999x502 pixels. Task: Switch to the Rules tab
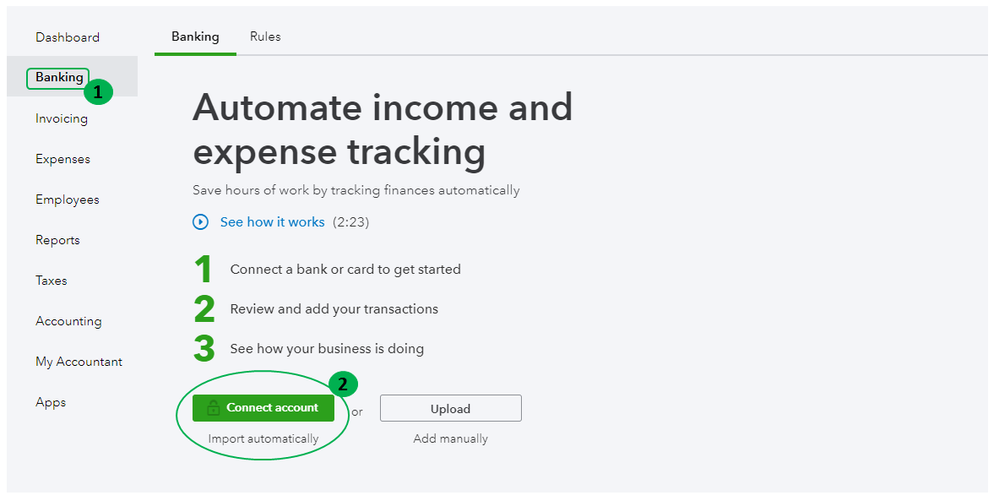click(265, 37)
